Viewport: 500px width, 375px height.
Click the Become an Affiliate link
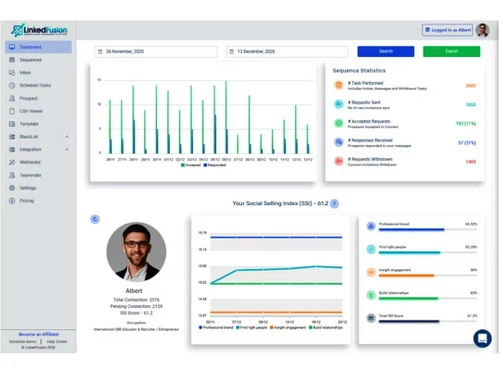click(39, 334)
